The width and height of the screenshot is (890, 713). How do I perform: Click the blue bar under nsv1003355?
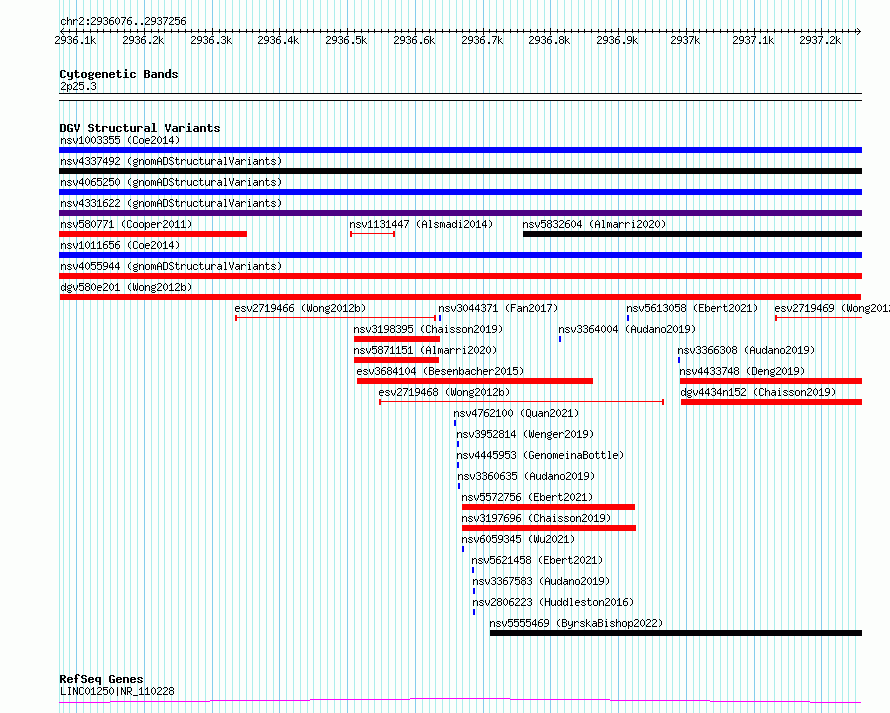click(x=460, y=150)
